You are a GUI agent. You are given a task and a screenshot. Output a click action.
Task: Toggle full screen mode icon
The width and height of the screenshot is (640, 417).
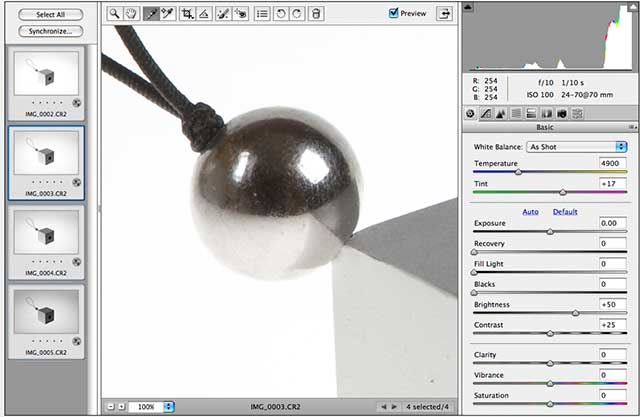(x=444, y=13)
